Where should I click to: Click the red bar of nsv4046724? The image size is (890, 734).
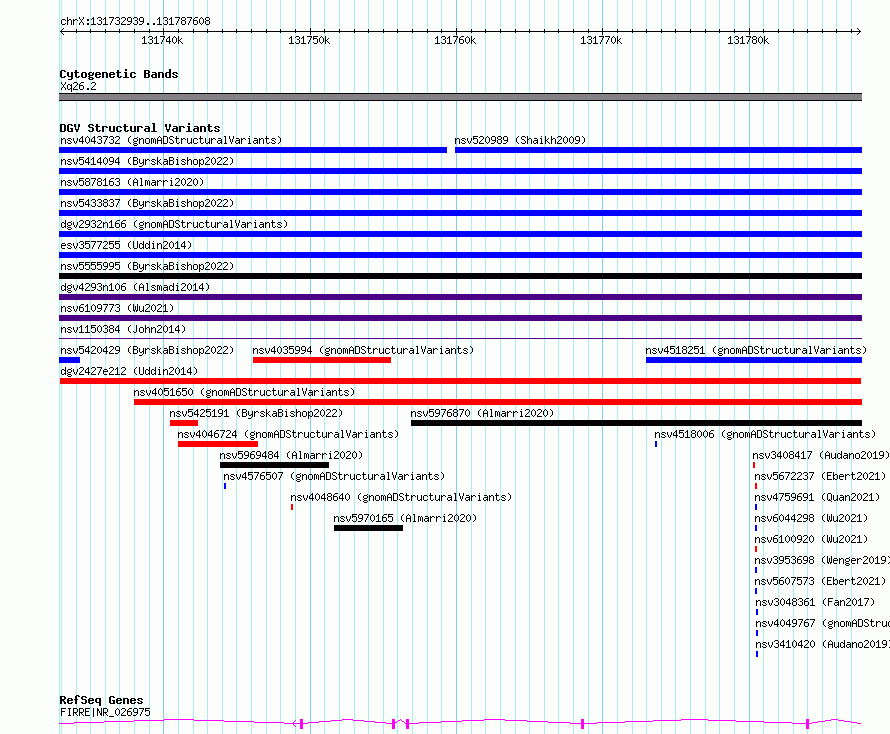pyautogui.click(x=218, y=444)
